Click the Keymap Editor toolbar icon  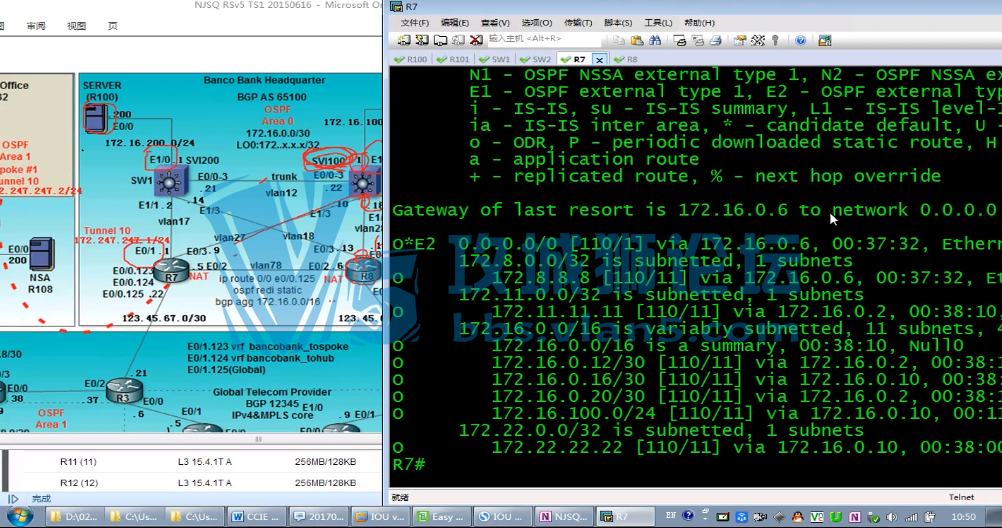tap(758, 40)
